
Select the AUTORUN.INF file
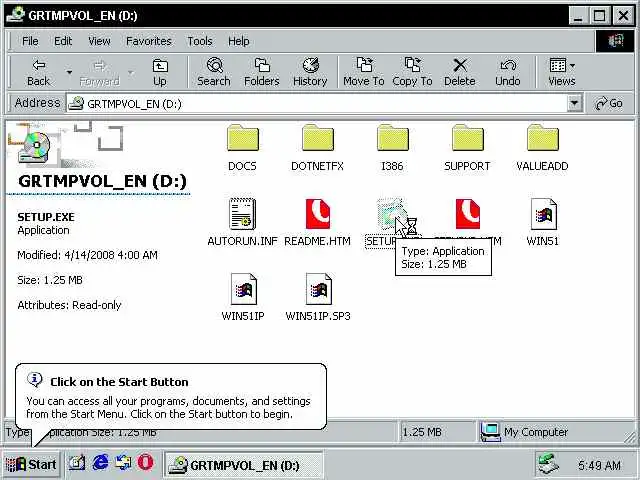(242, 222)
